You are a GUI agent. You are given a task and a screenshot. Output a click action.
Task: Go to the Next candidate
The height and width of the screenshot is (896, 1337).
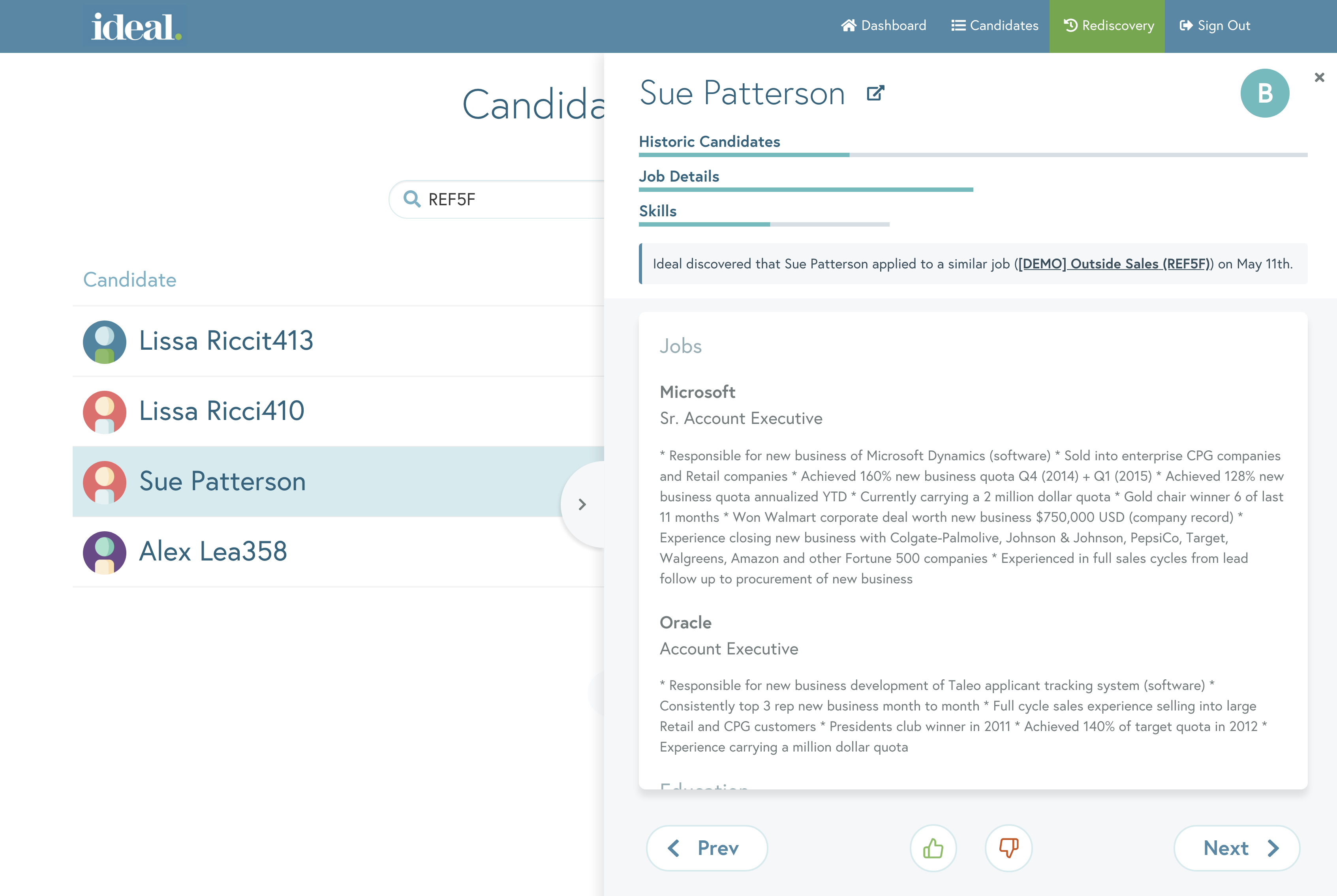point(1237,848)
